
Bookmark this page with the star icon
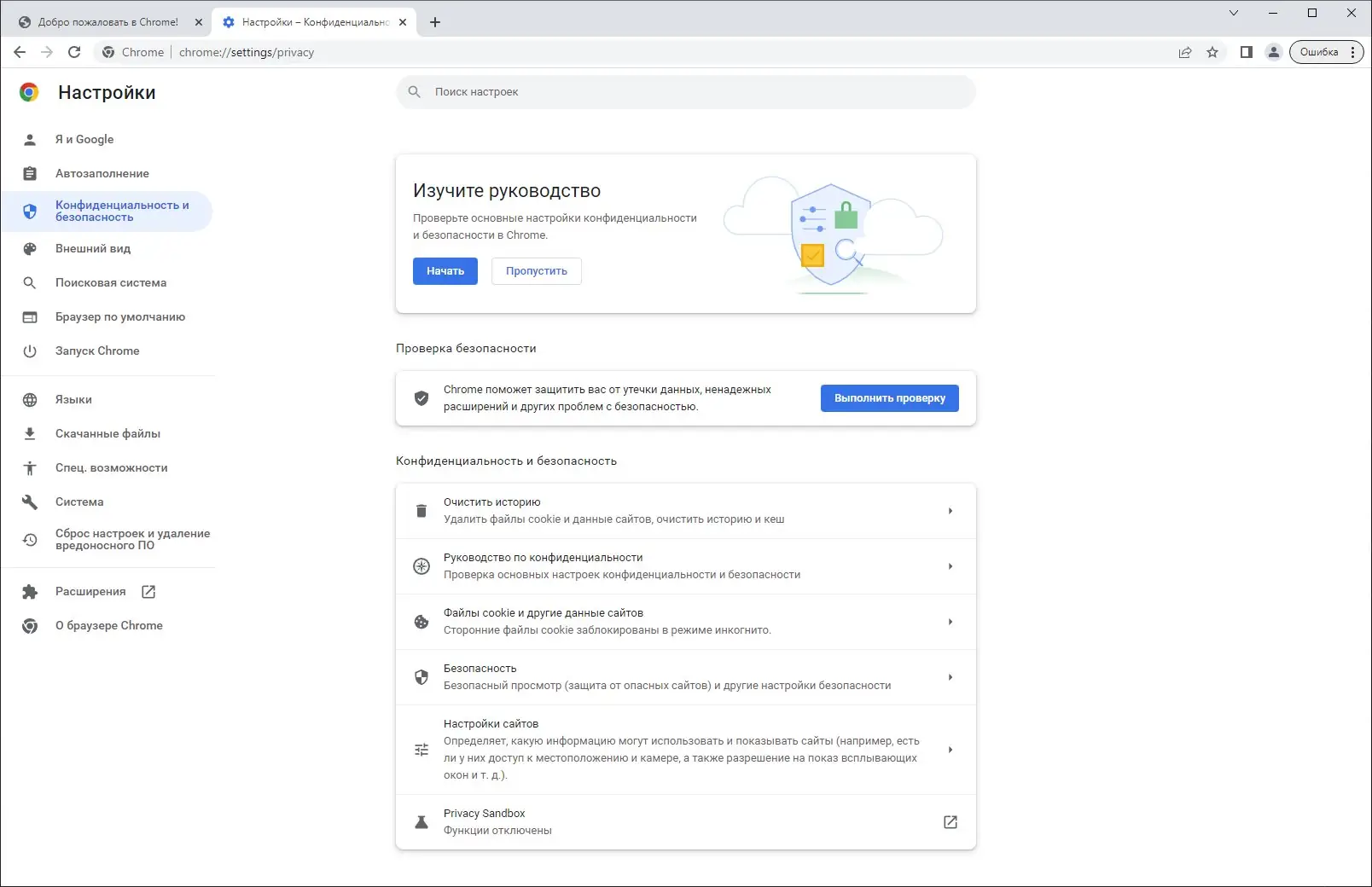point(1212,52)
